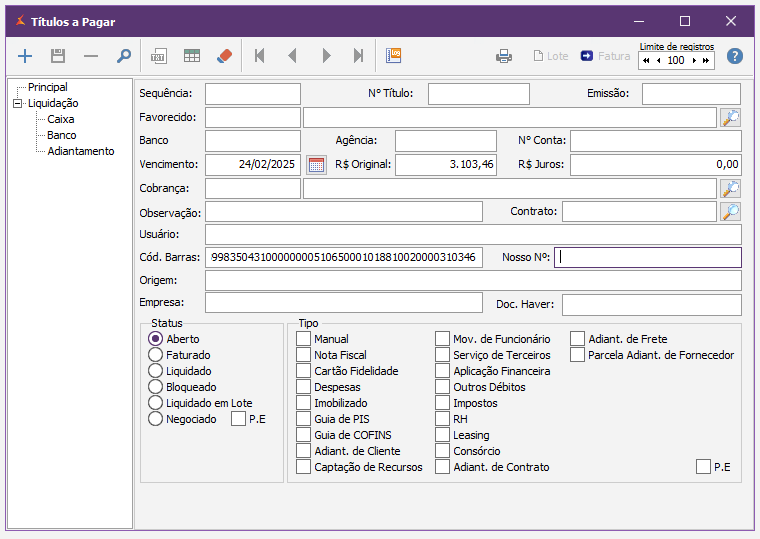Click the add new record plus icon
This screenshot has width=760, height=539.
click(26, 56)
